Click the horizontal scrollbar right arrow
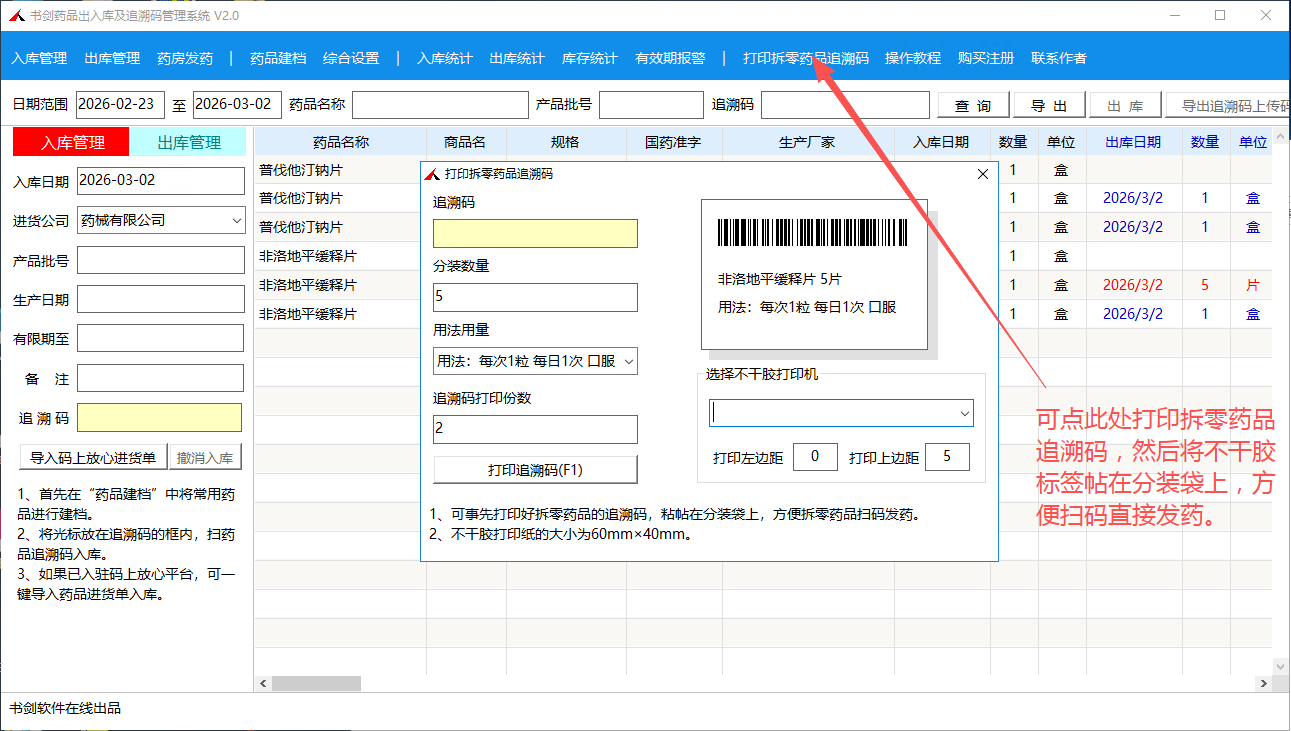1291x731 pixels. click(1263, 683)
